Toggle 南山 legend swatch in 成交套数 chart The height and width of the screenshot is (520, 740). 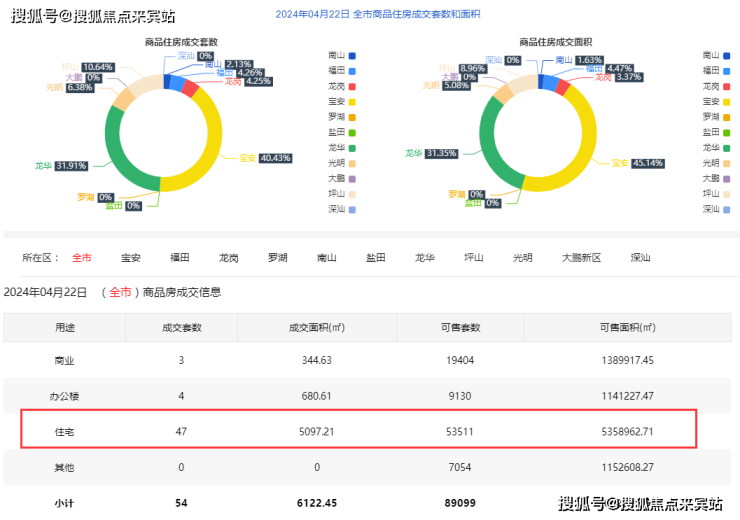(x=352, y=56)
